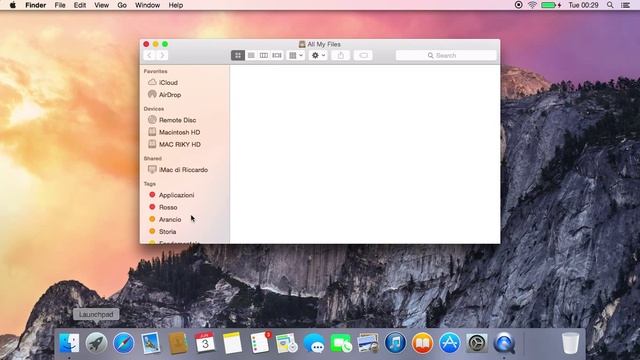Open the Edit menu
Image resolution: width=640 pixels, height=360 pixels.
(80, 5)
